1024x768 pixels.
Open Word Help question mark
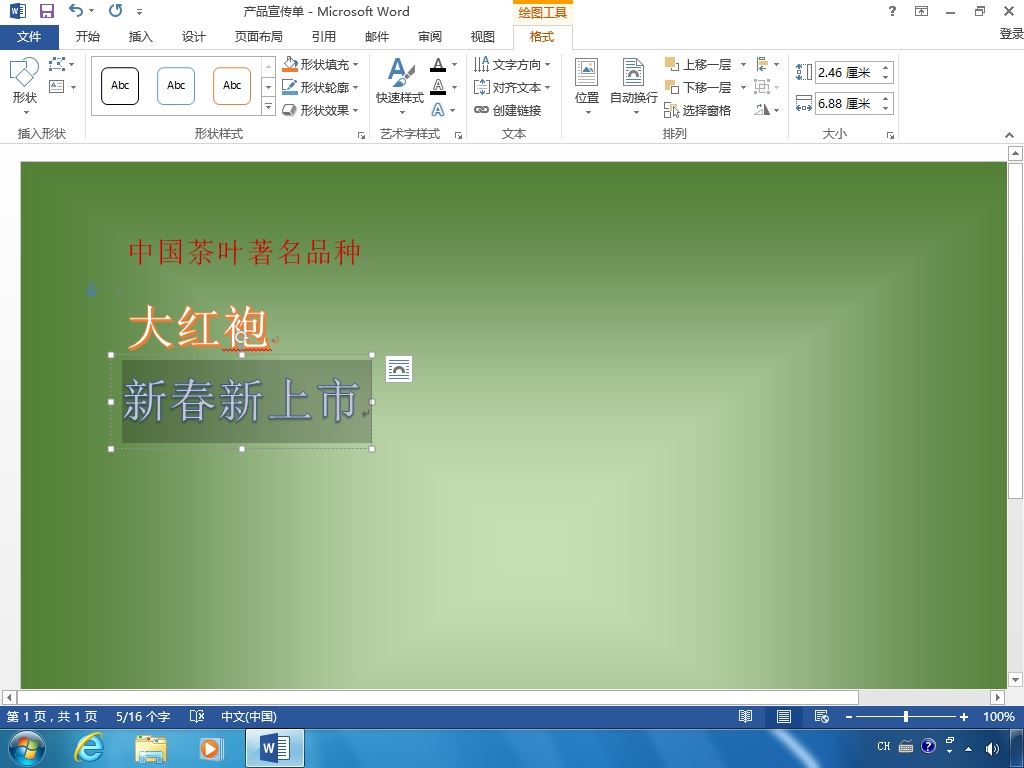click(x=892, y=10)
